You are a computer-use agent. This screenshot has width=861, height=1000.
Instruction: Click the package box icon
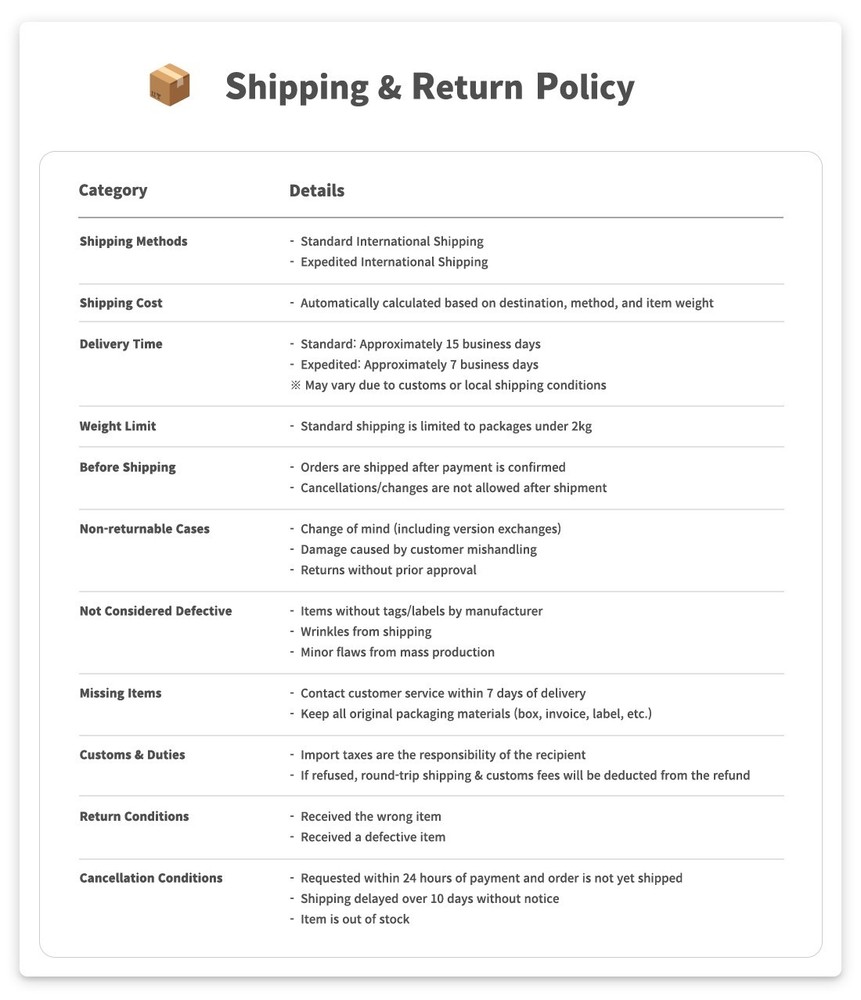pyautogui.click(x=169, y=86)
